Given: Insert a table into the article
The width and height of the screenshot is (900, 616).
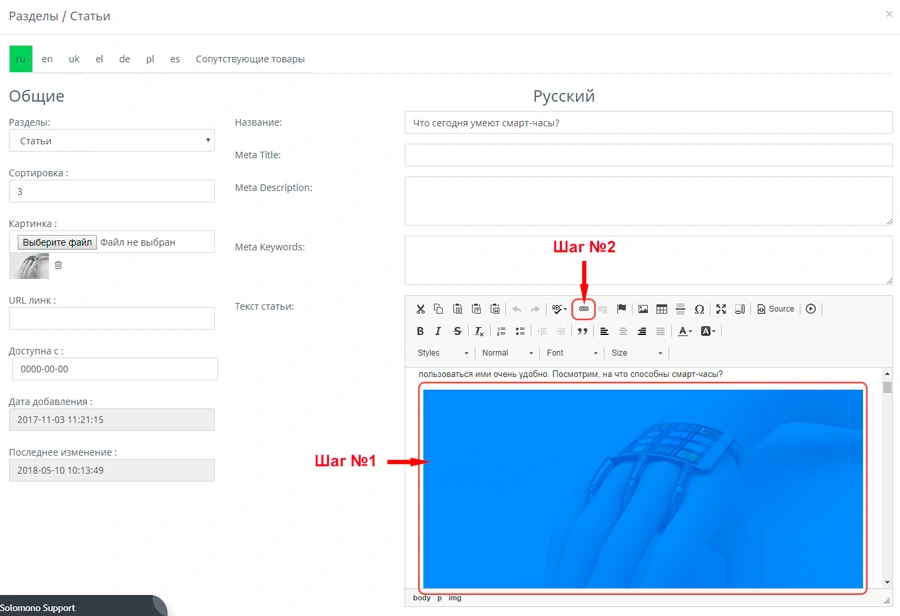Looking at the screenshot, I should coord(661,309).
